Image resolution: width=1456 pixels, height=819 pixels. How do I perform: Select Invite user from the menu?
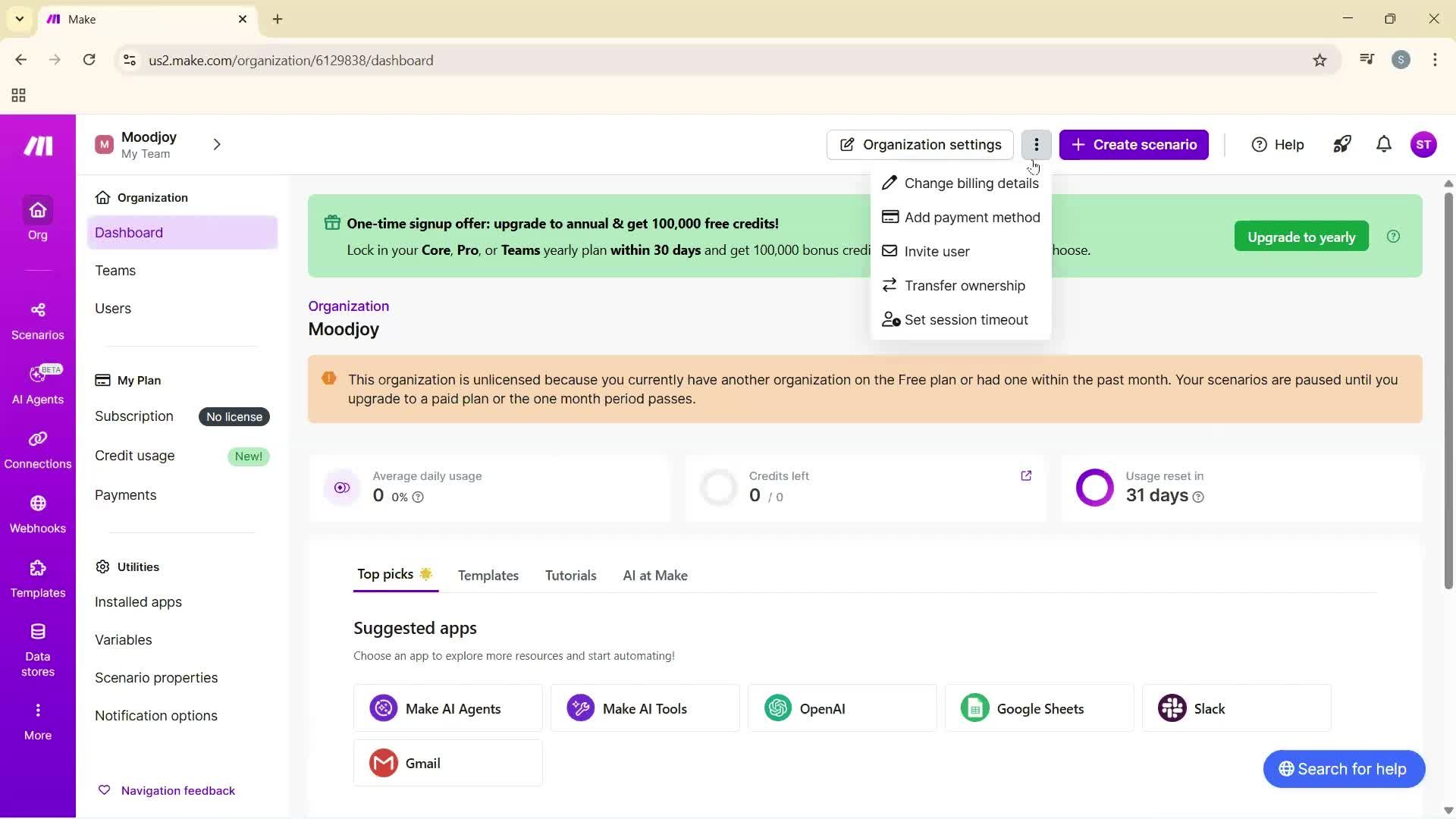(937, 251)
